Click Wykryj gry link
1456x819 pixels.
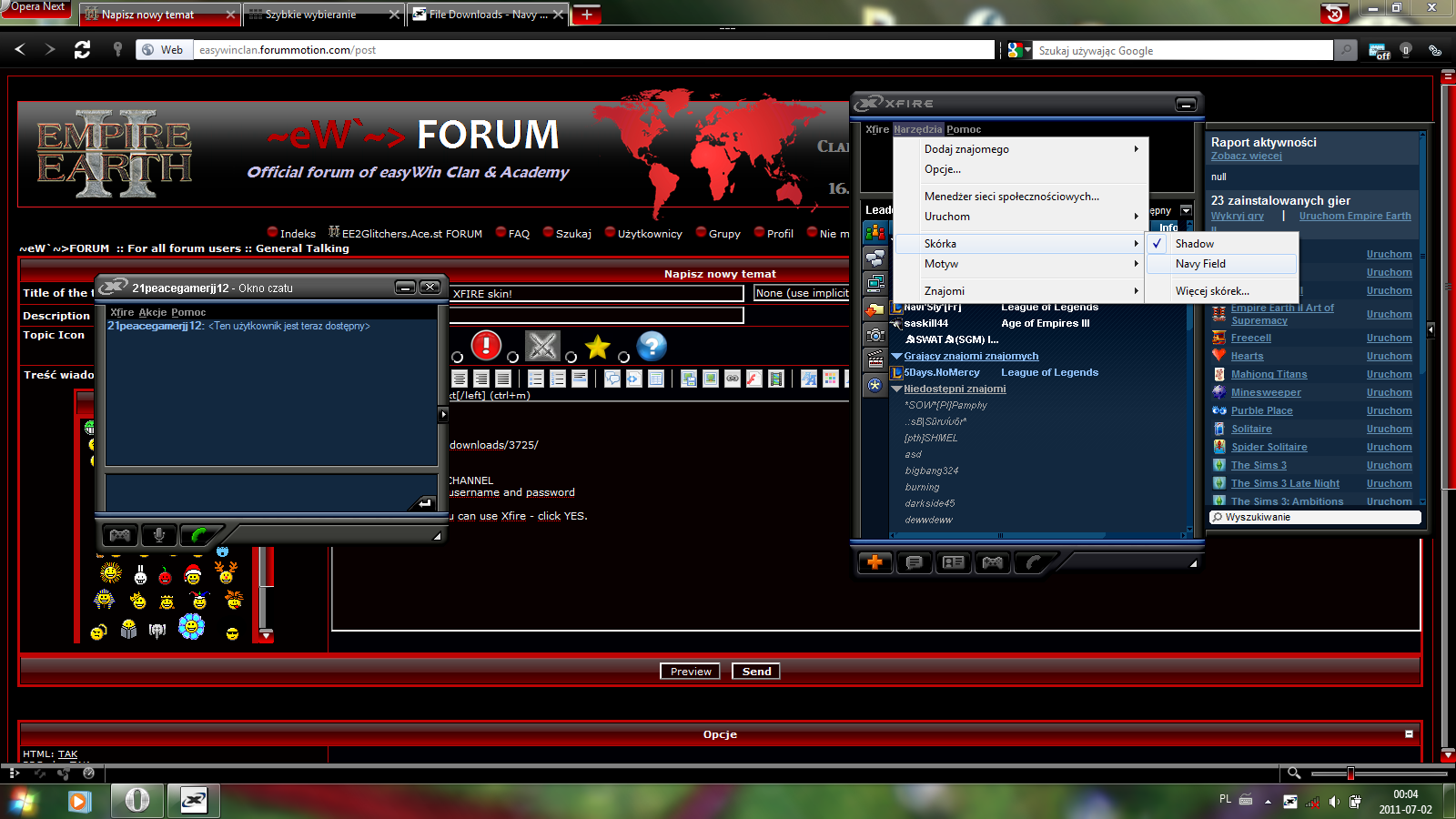pyautogui.click(x=1237, y=216)
